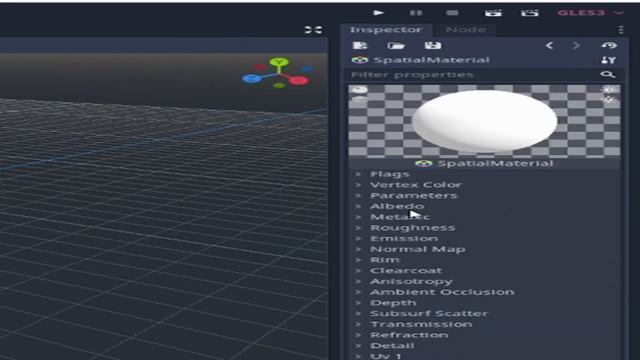Image resolution: width=640 pixels, height=360 pixels.
Task: Open the dock options three-dot menu
Action: point(621,30)
